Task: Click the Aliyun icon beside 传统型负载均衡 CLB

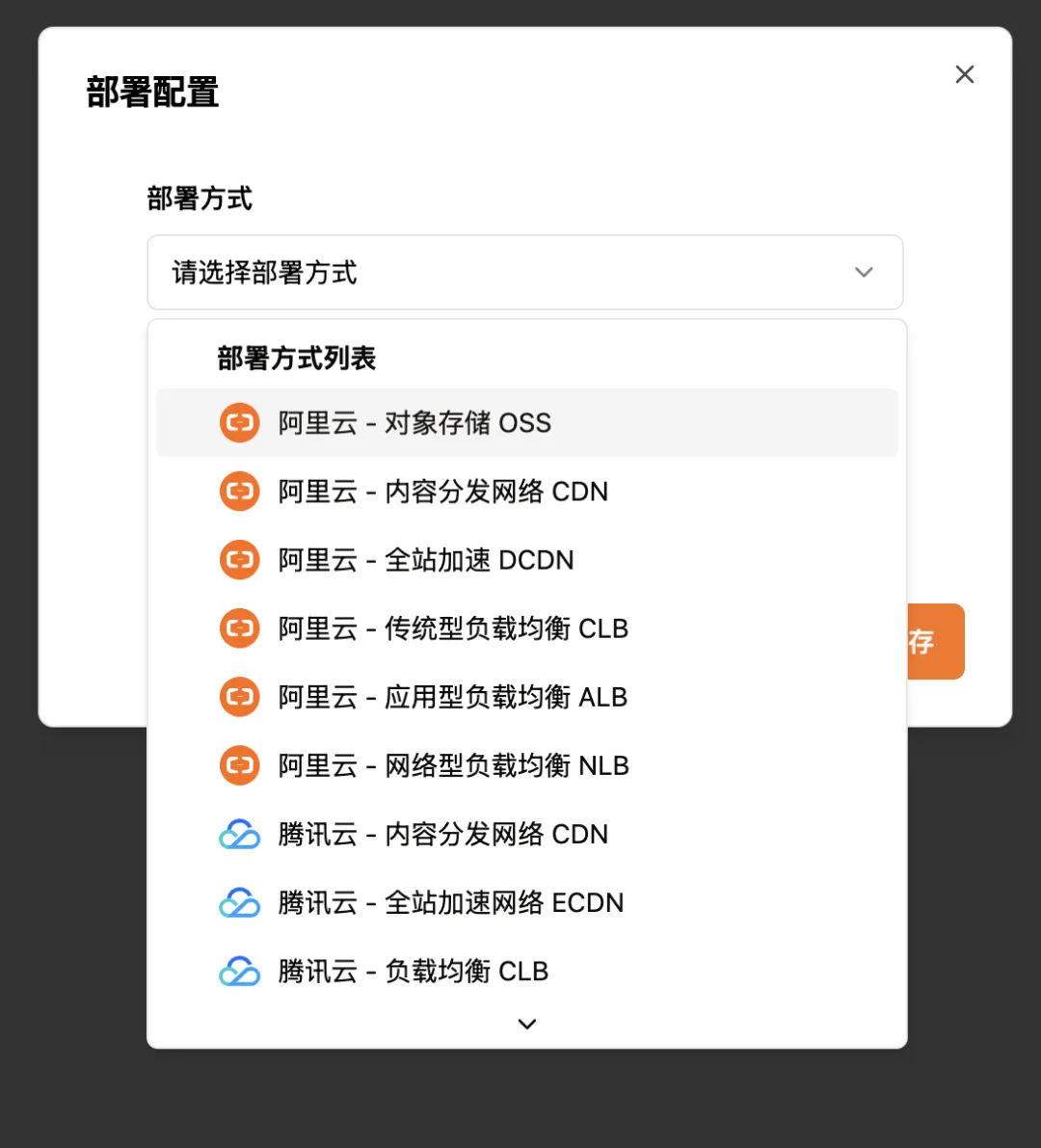Action: coord(240,628)
